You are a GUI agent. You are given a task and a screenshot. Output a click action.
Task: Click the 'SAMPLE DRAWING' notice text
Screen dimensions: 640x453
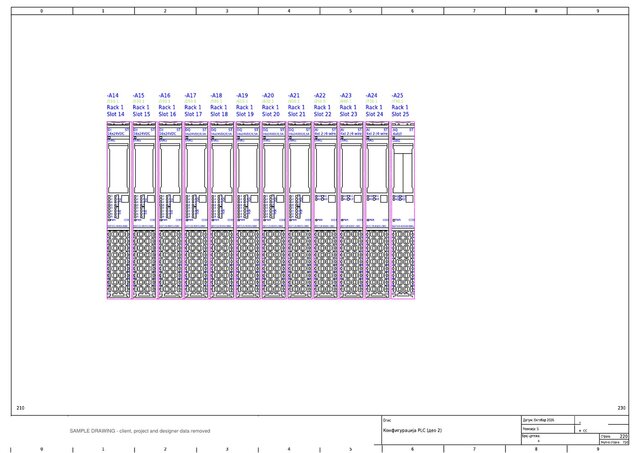tap(140, 431)
